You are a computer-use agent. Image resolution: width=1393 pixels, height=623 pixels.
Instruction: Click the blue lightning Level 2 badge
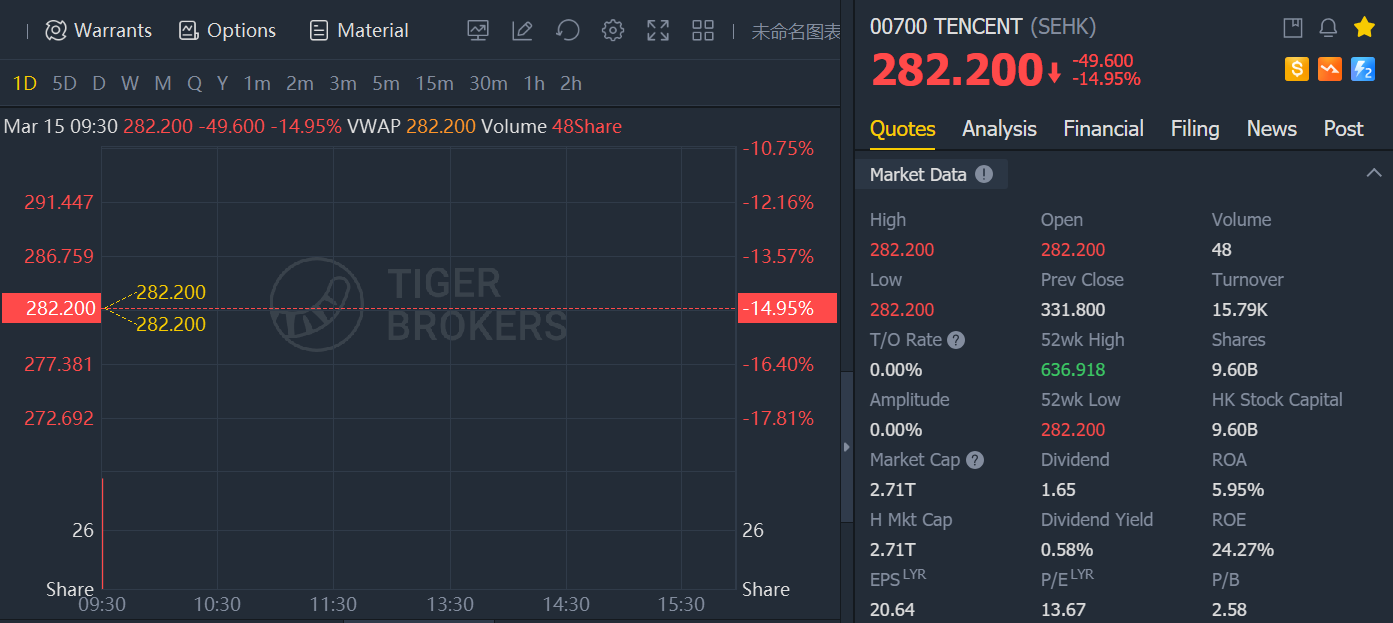[1362, 68]
